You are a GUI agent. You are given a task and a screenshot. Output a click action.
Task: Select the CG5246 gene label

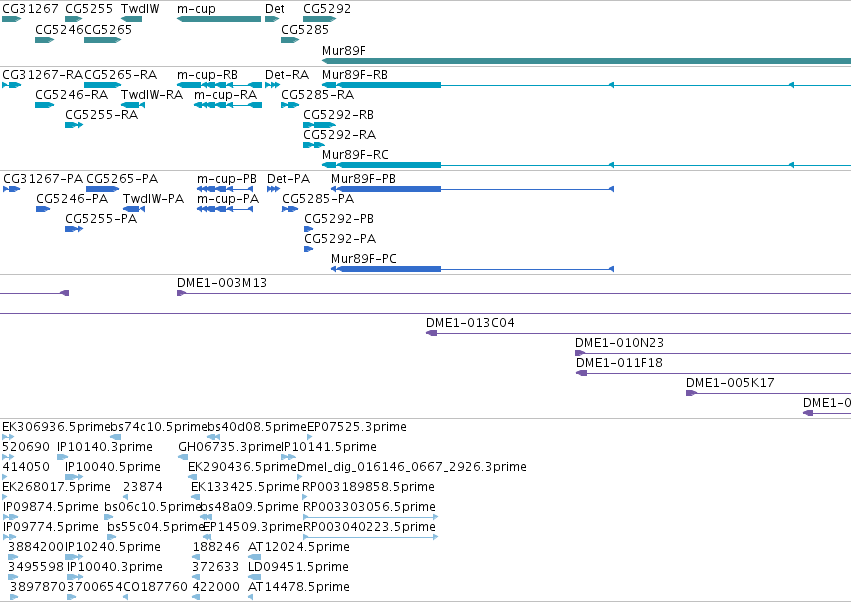point(59,29)
